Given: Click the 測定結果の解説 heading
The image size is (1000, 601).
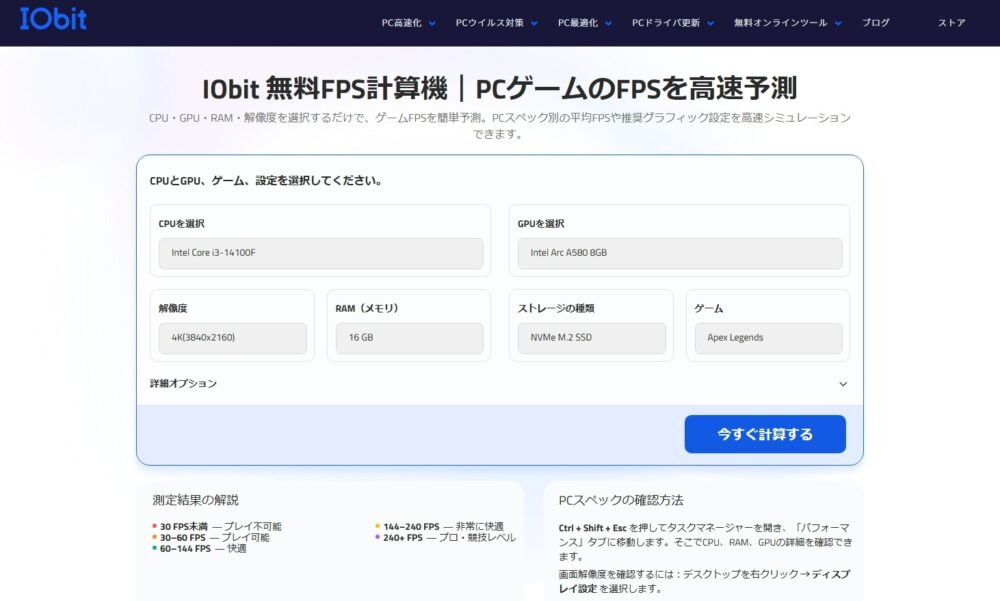Looking at the screenshot, I should (196, 500).
